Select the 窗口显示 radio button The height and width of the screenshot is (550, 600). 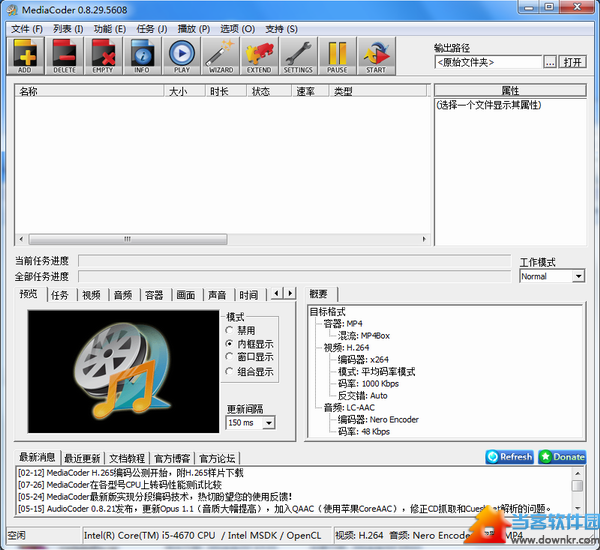pyautogui.click(x=229, y=357)
